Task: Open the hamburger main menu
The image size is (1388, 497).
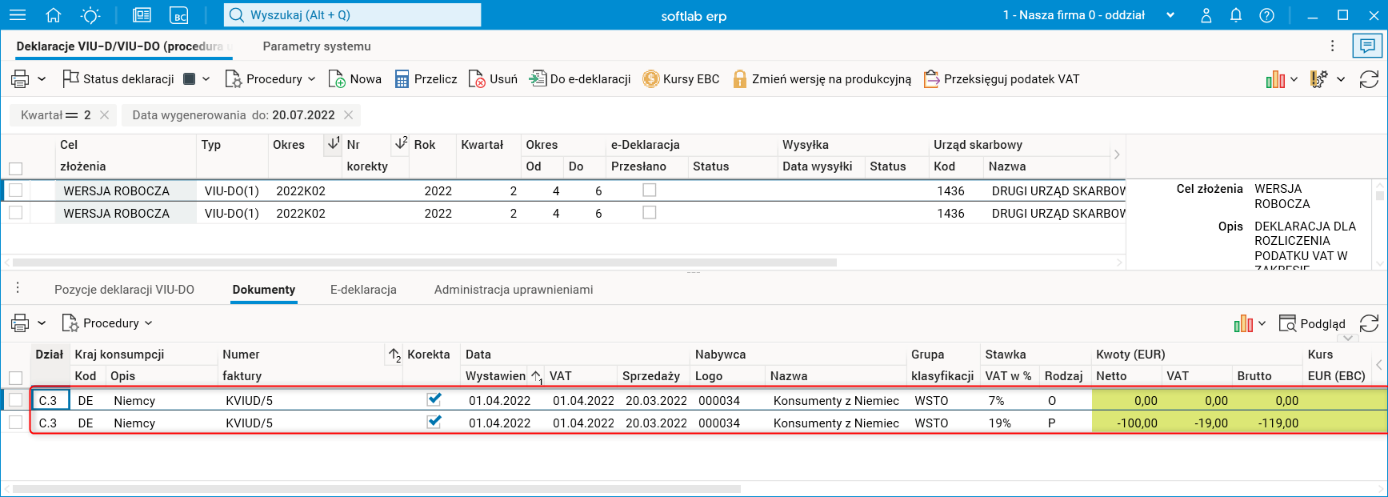Action: tap(17, 15)
